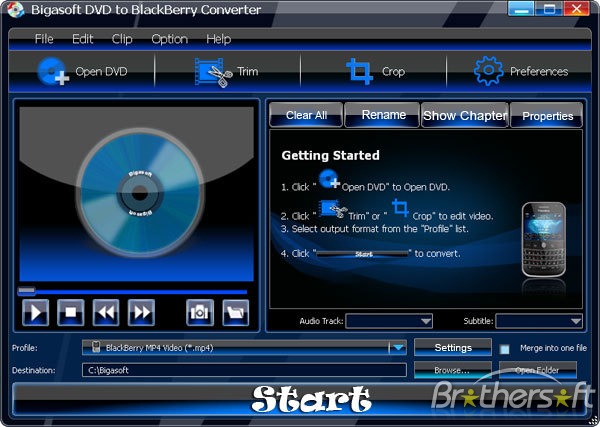Take a snapshot with camera icon
This screenshot has height=427, width=600.
pyautogui.click(x=200, y=313)
